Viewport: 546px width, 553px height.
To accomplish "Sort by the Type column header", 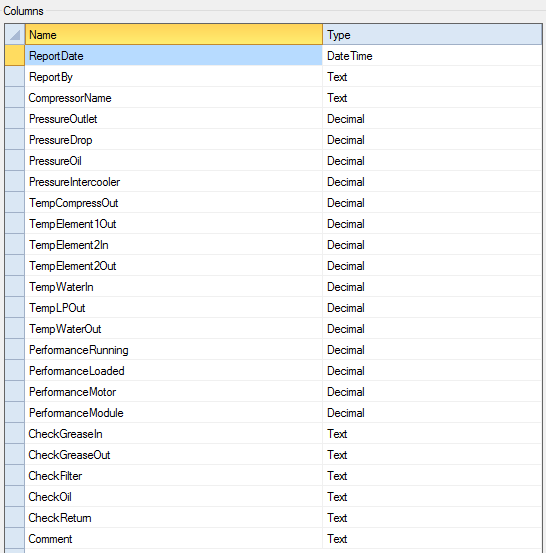I will [432, 35].
